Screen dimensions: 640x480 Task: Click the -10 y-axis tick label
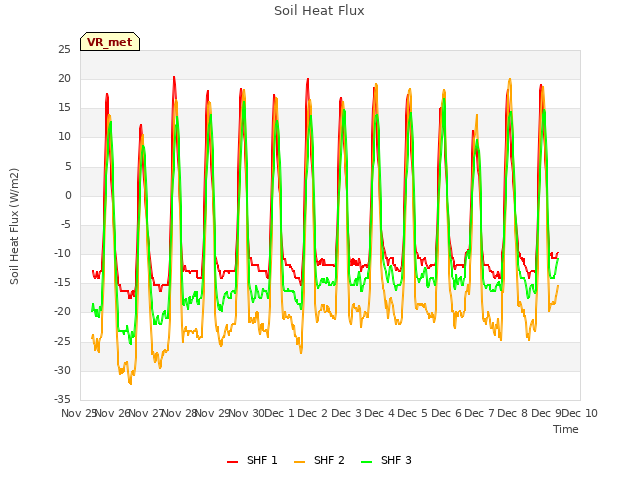(x=62, y=253)
